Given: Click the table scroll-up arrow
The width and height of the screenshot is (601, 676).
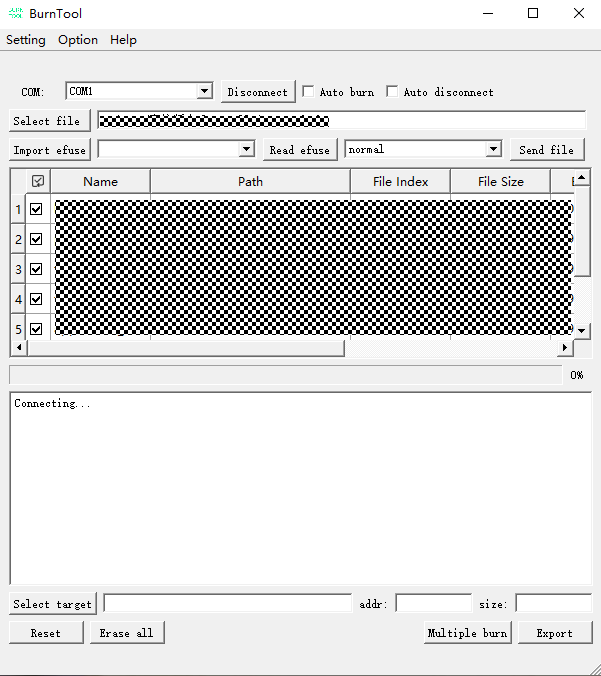Looking at the screenshot, I should pyautogui.click(x=582, y=178).
